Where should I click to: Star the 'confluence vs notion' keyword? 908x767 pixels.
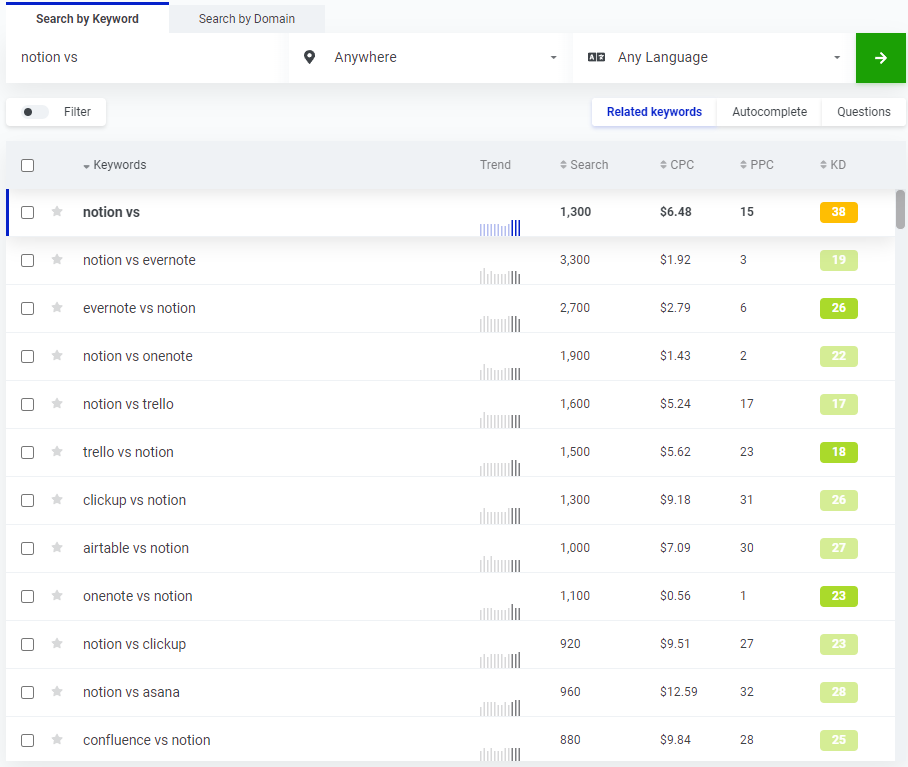click(x=57, y=740)
